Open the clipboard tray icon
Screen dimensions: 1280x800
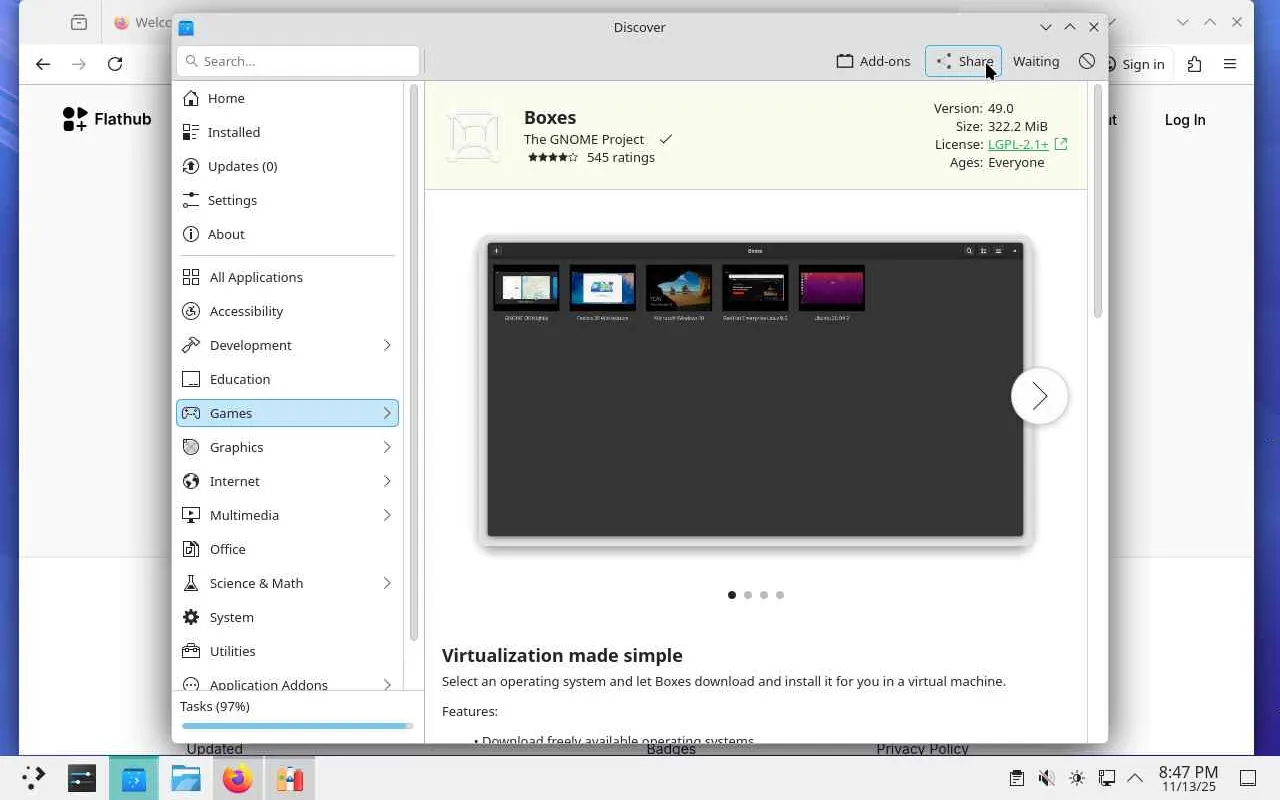[1016, 778]
